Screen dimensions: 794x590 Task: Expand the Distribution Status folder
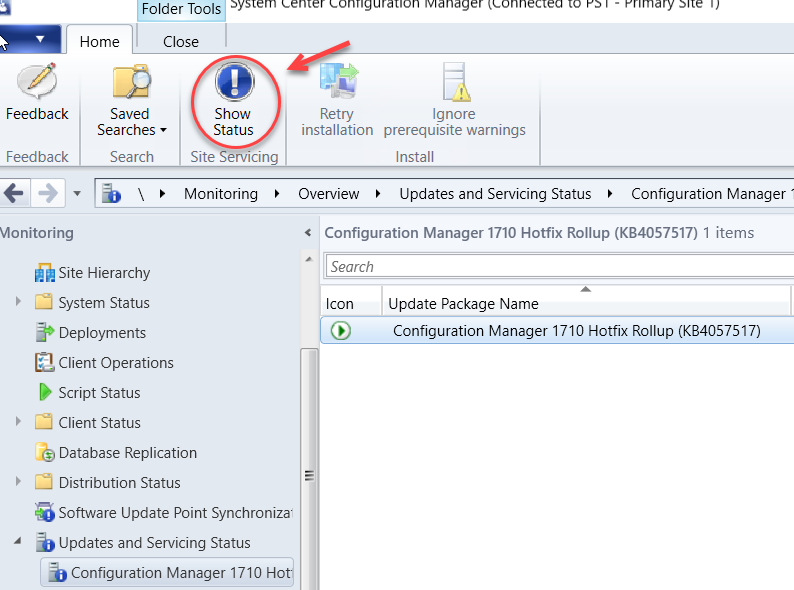(18, 481)
